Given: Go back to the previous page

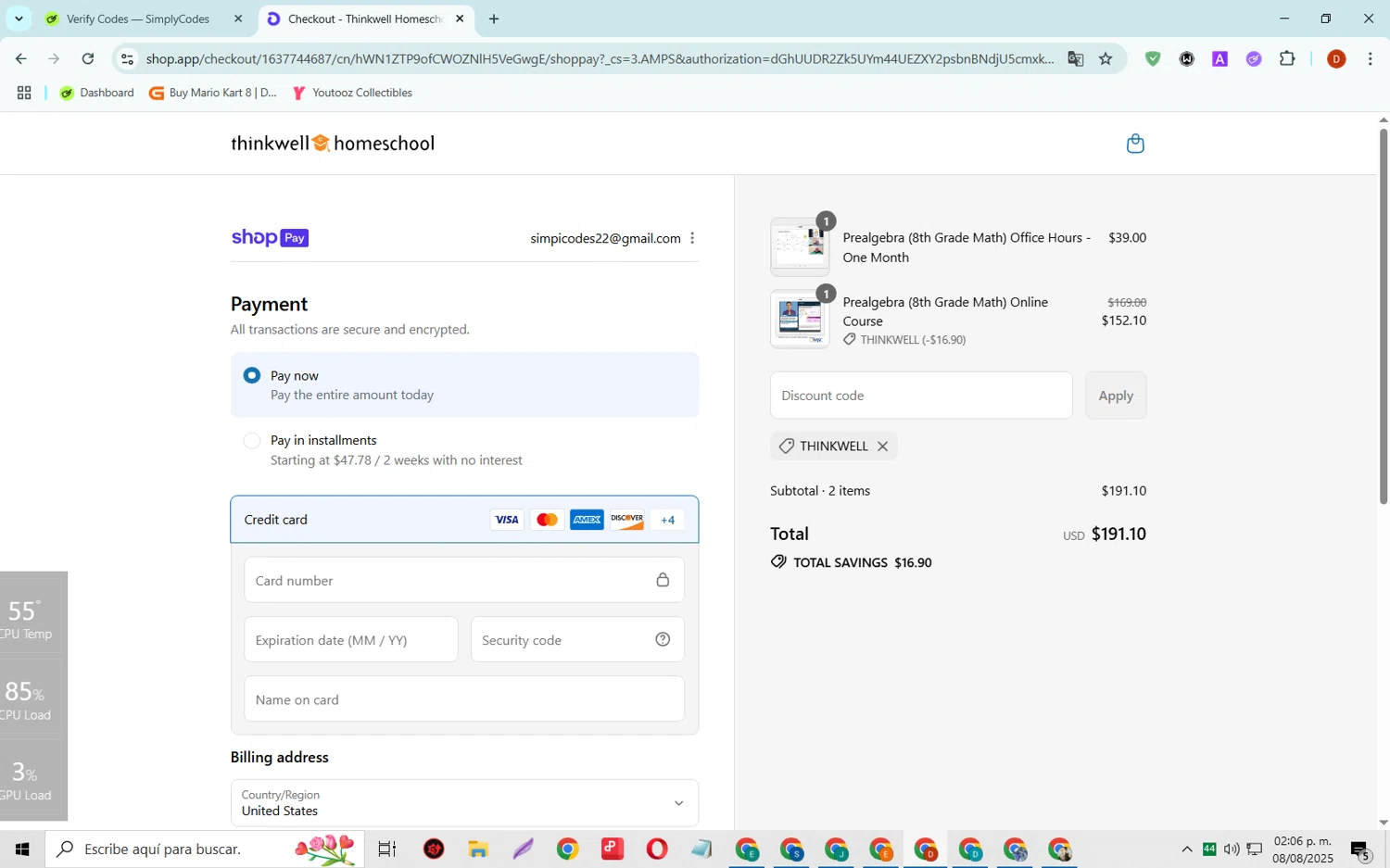Looking at the screenshot, I should coord(20,58).
